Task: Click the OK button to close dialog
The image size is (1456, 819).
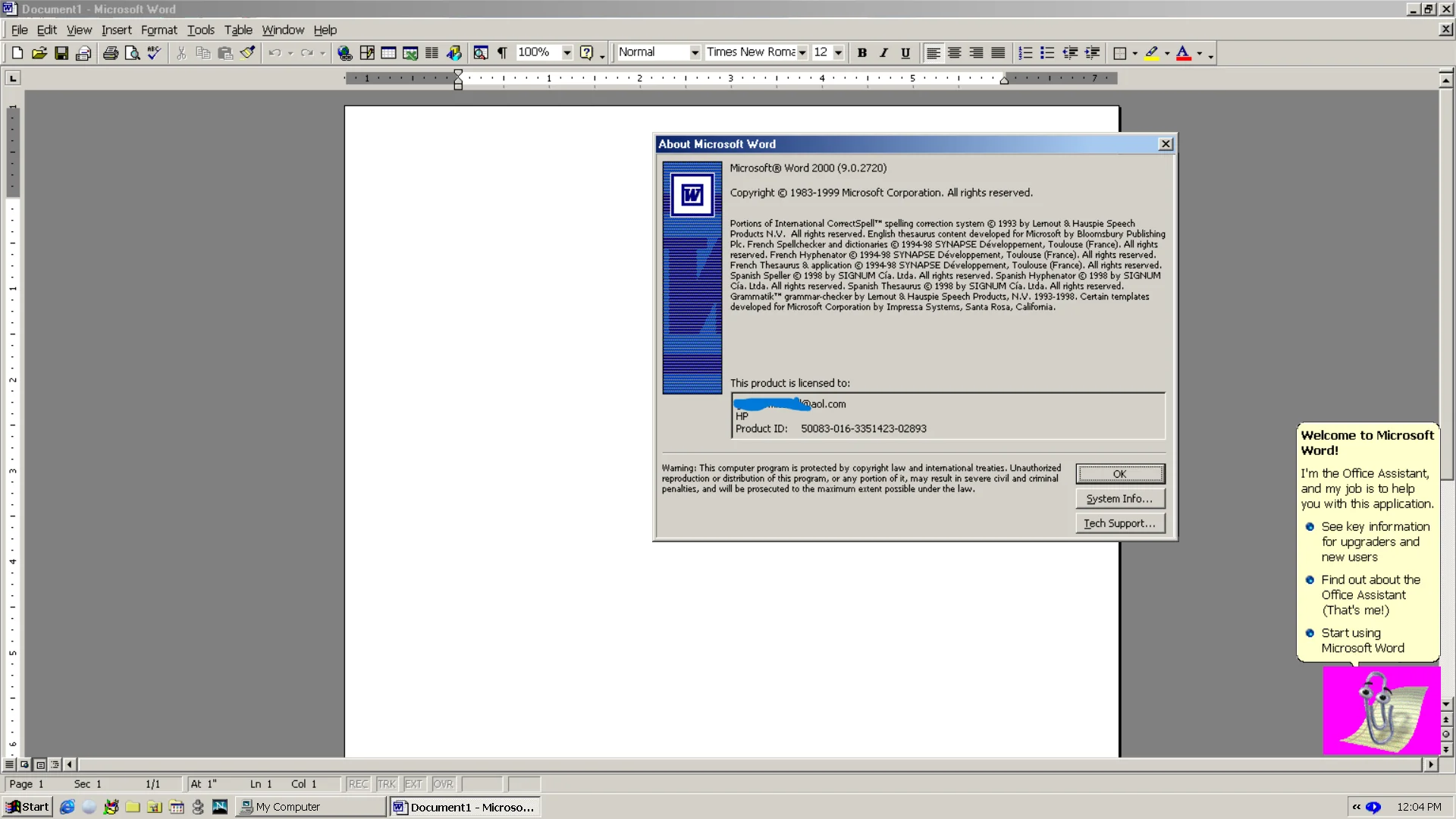Action: (1120, 473)
